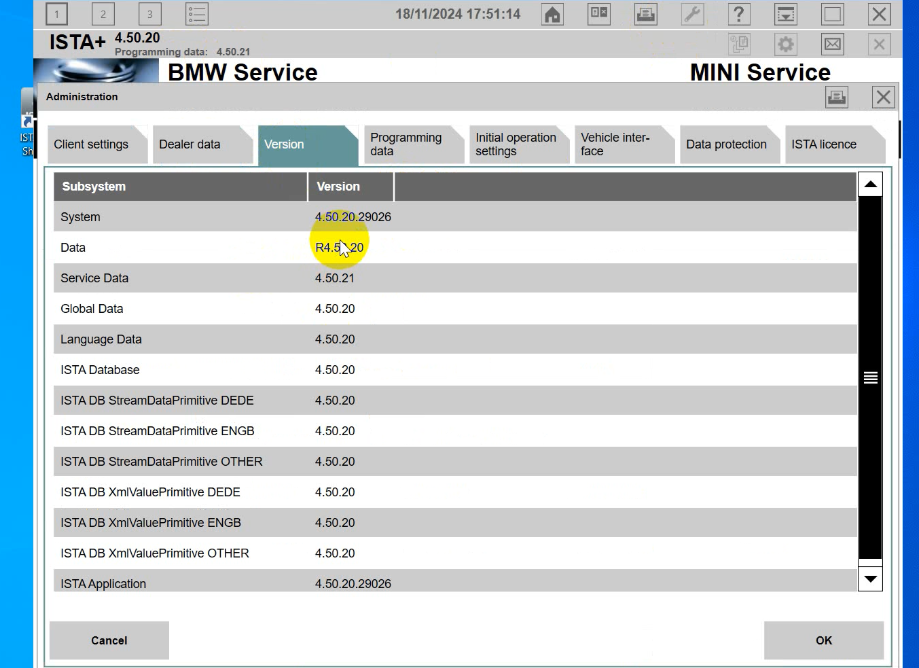Open the Initial operation settings tab
The width and height of the screenshot is (919, 668).
pos(519,144)
